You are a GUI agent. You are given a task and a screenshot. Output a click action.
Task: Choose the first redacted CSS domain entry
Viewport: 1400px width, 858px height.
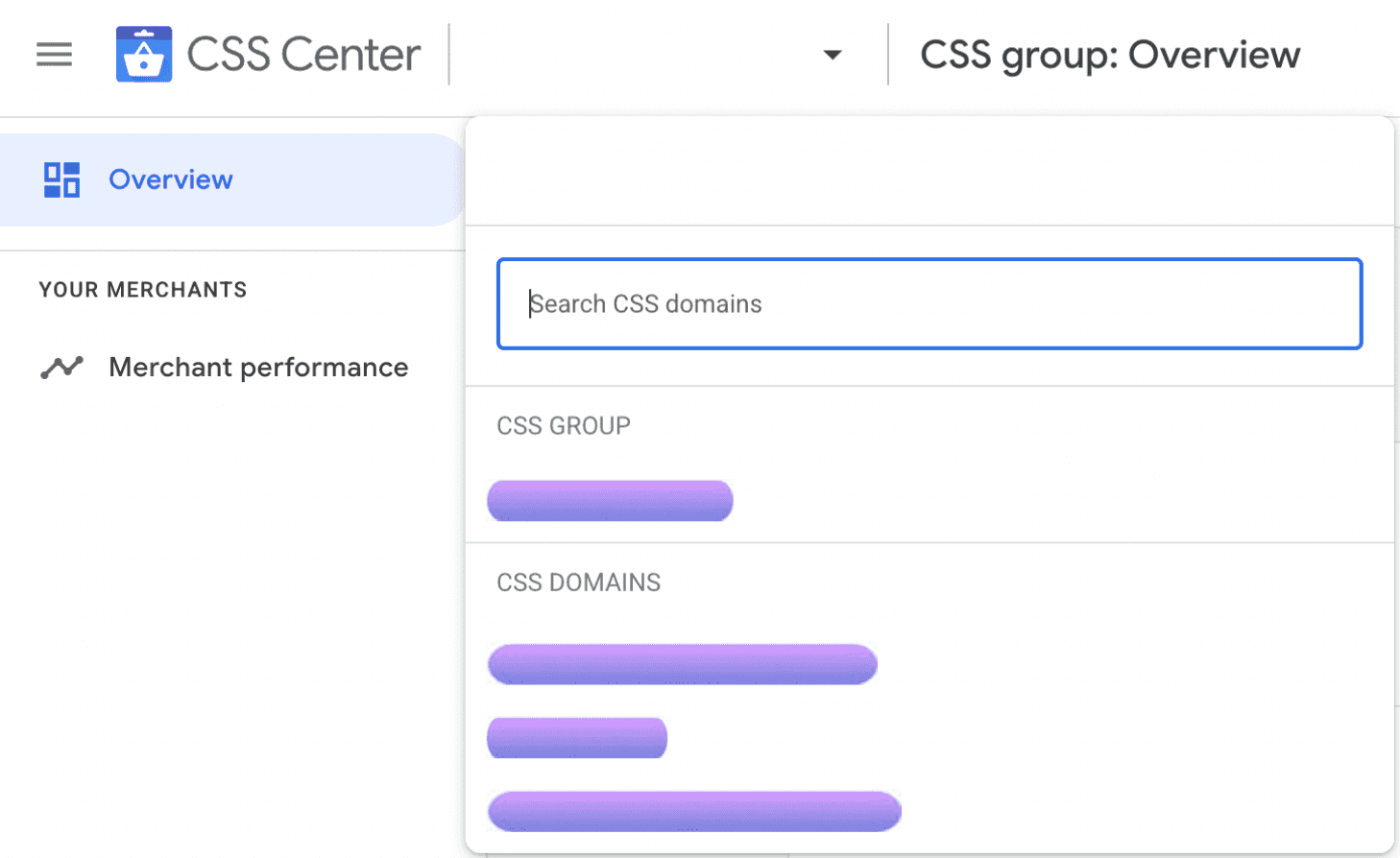click(x=683, y=664)
